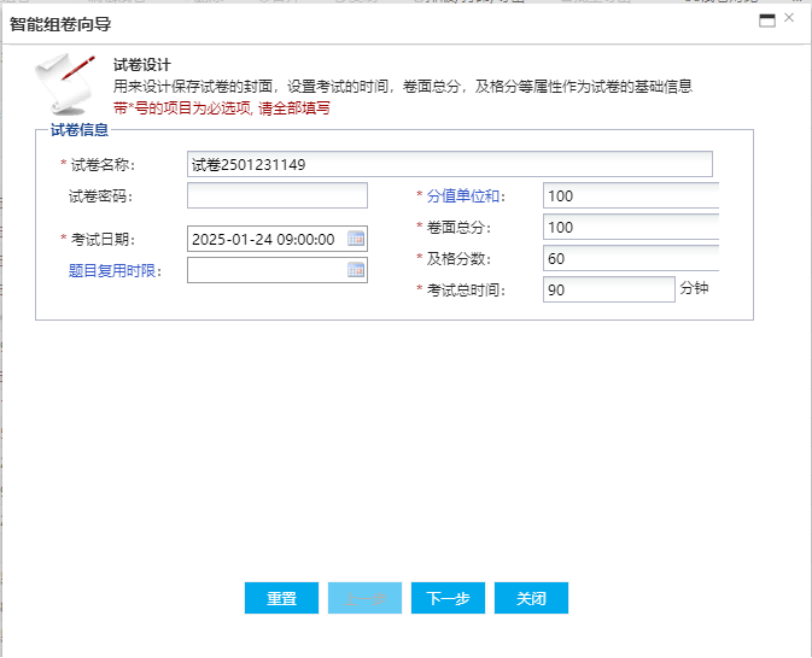Focus the 试卷密码 input box
812x658 pixels.
(x=277, y=196)
